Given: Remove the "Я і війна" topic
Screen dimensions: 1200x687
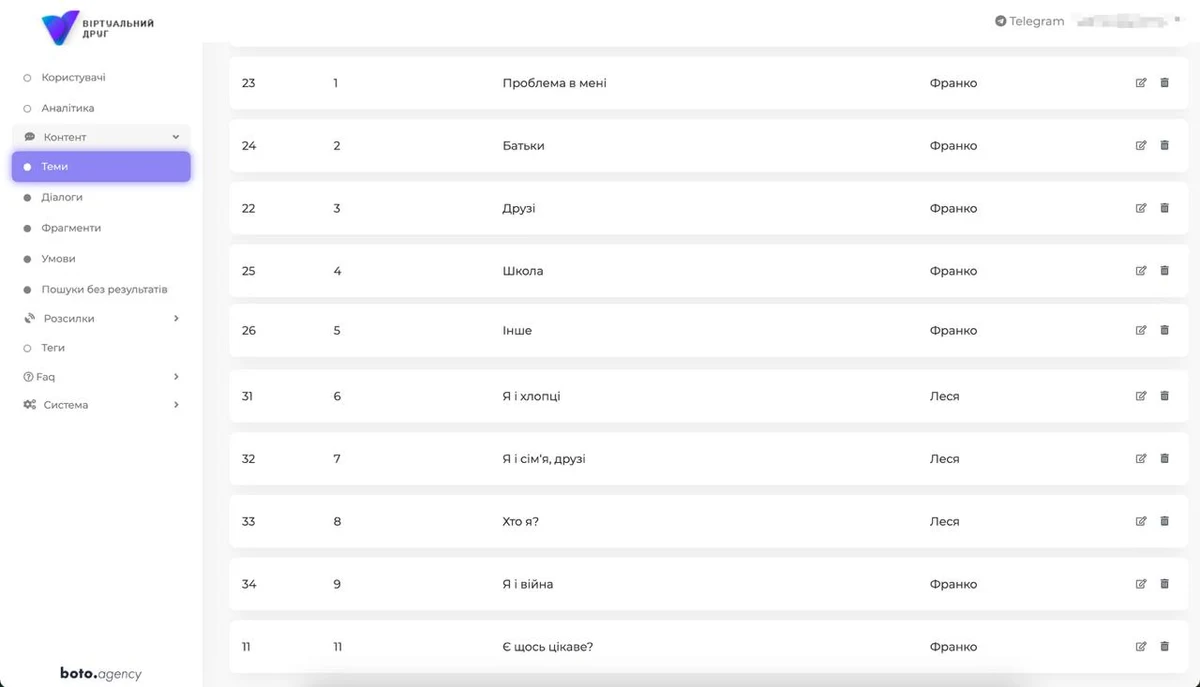Looking at the screenshot, I should [x=1164, y=584].
